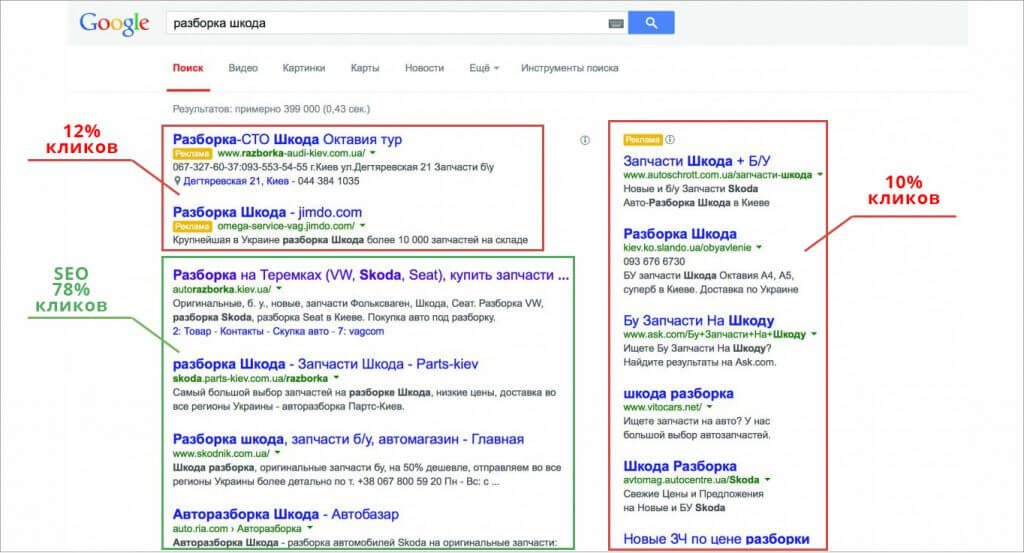
Task: Open right ad Запчасти Шкода + Б/У
Action: coord(697,161)
